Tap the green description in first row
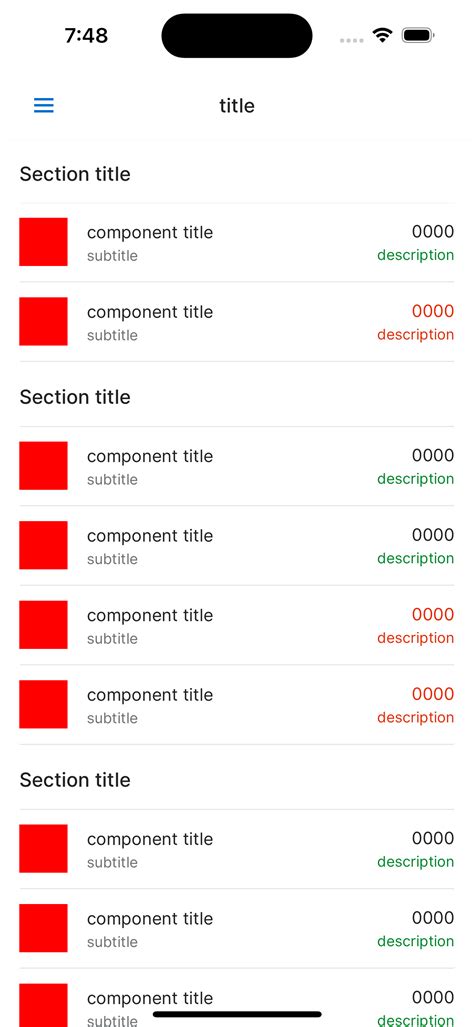 click(415, 255)
